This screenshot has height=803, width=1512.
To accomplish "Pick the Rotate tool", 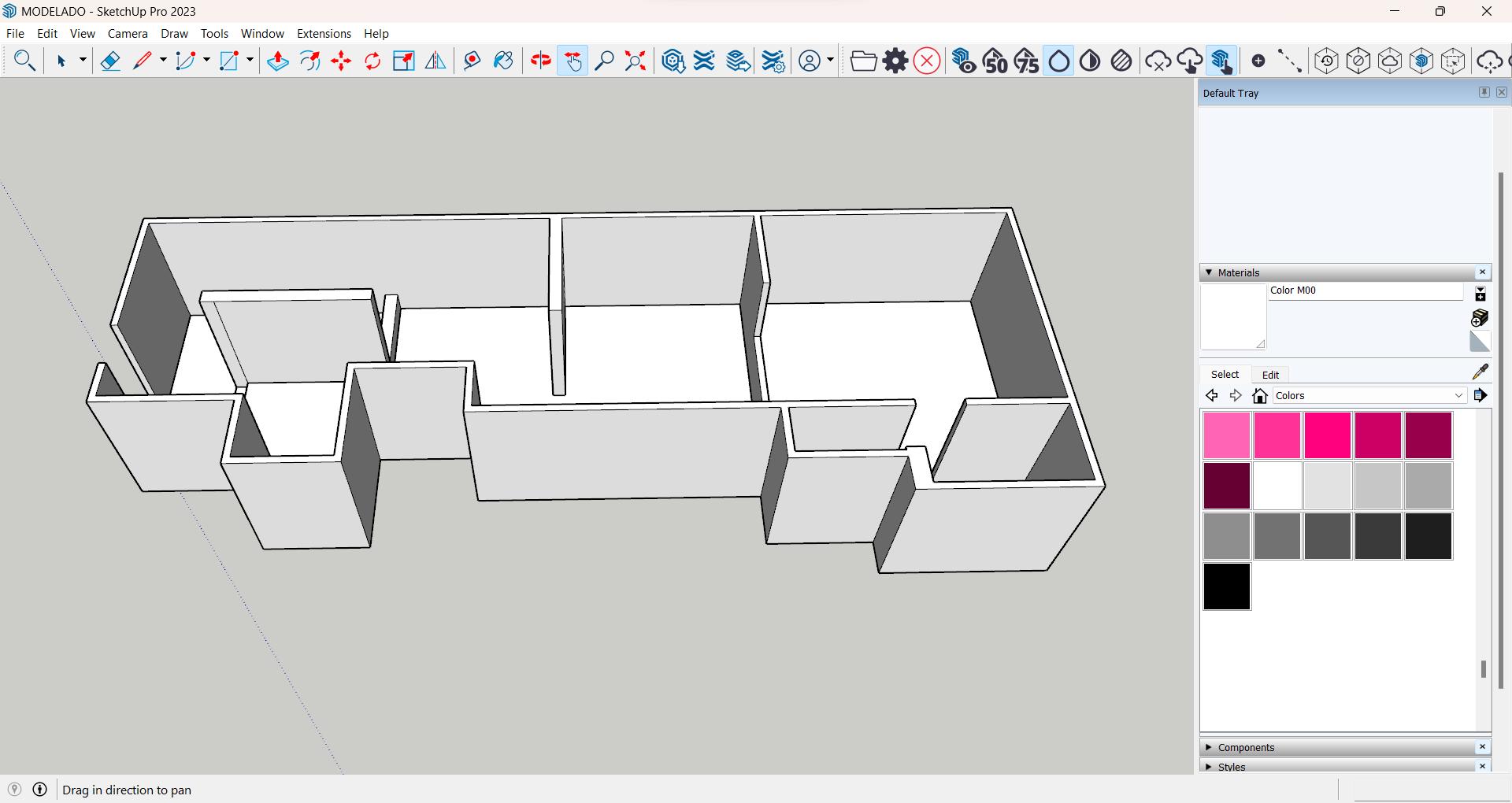I will pyautogui.click(x=372, y=61).
